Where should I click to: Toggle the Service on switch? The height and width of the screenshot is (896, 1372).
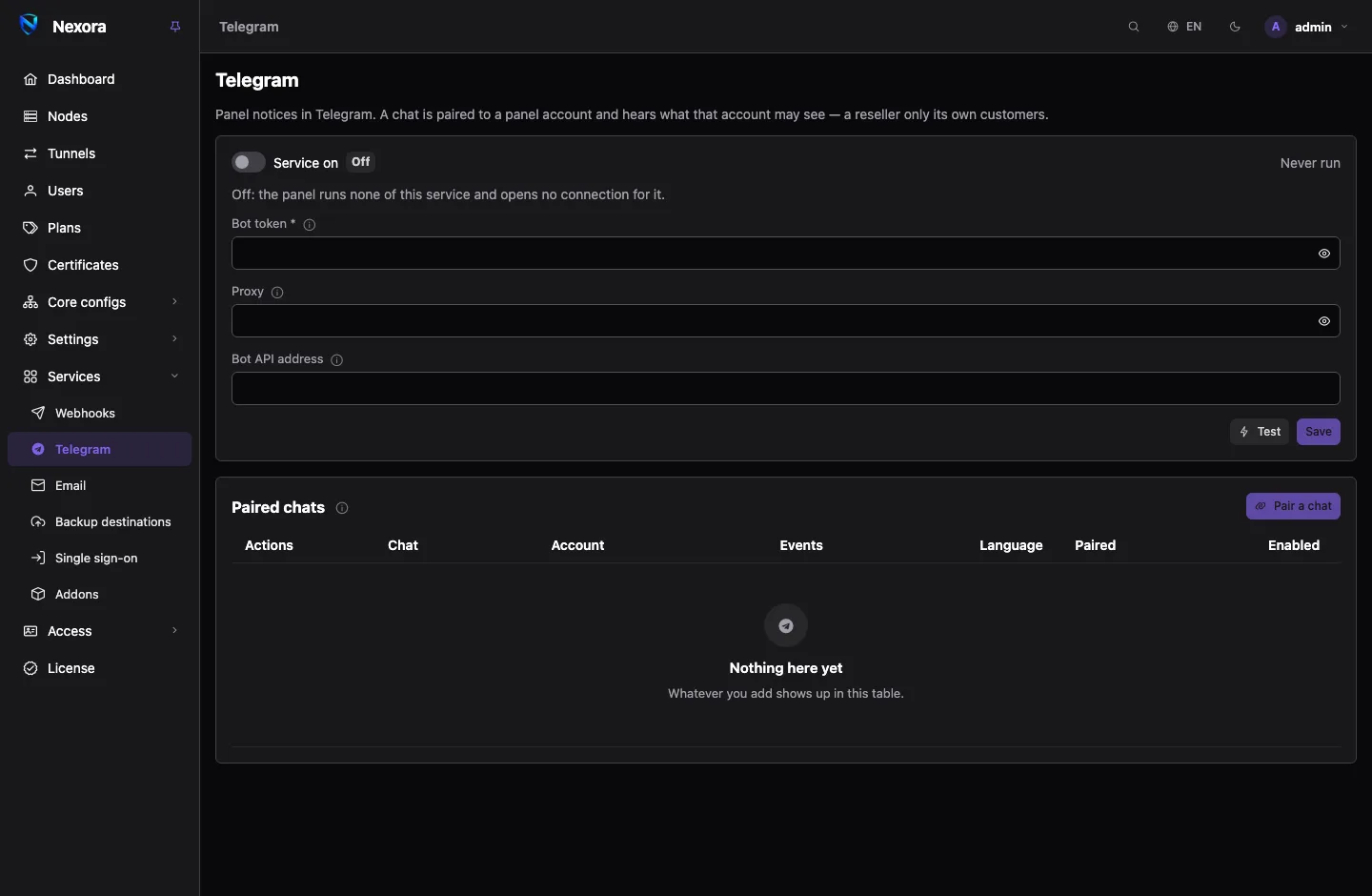(249, 162)
